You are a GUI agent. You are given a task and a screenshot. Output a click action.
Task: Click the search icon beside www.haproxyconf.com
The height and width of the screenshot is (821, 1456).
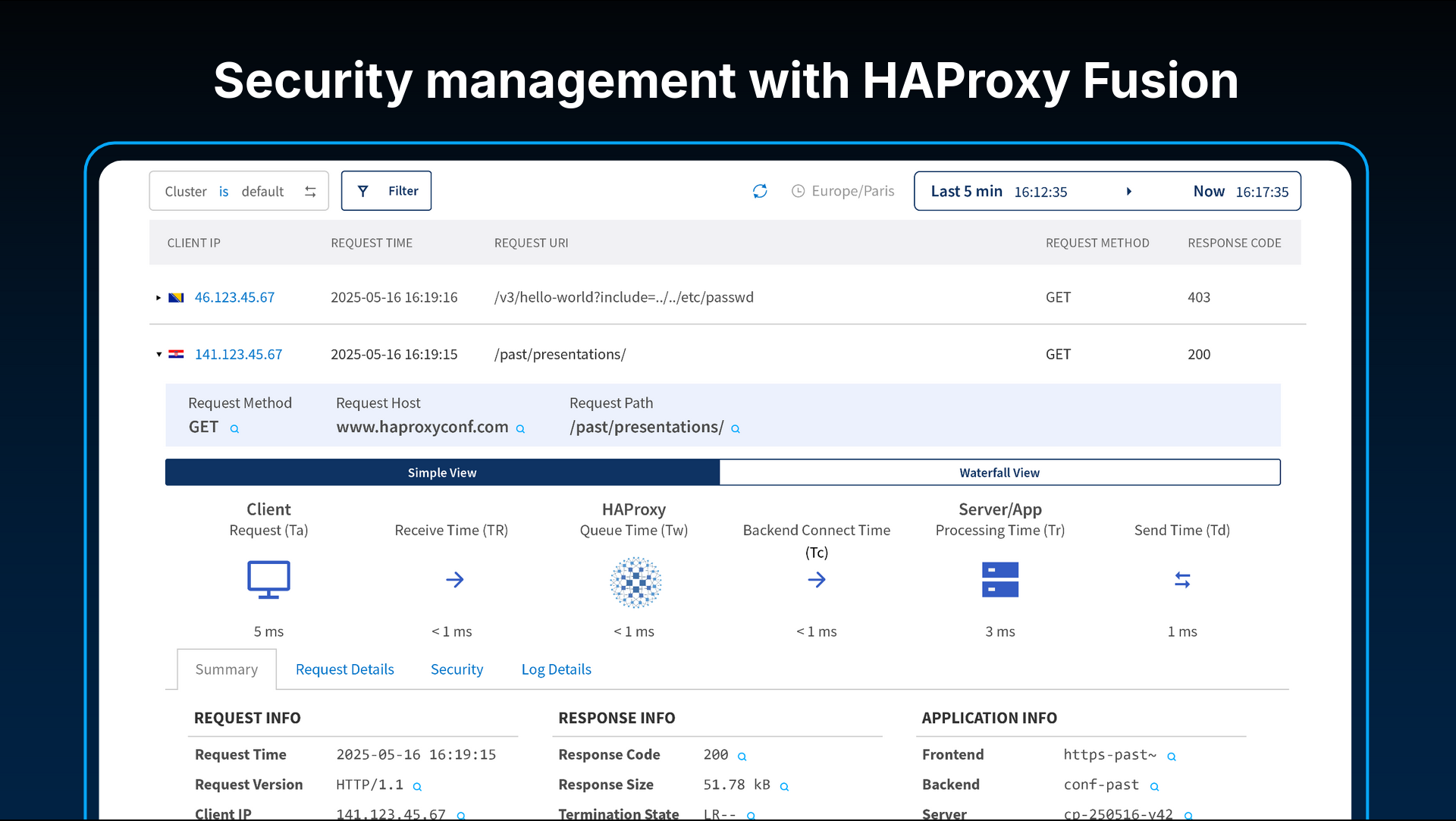pyautogui.click(x=521, y=429)
